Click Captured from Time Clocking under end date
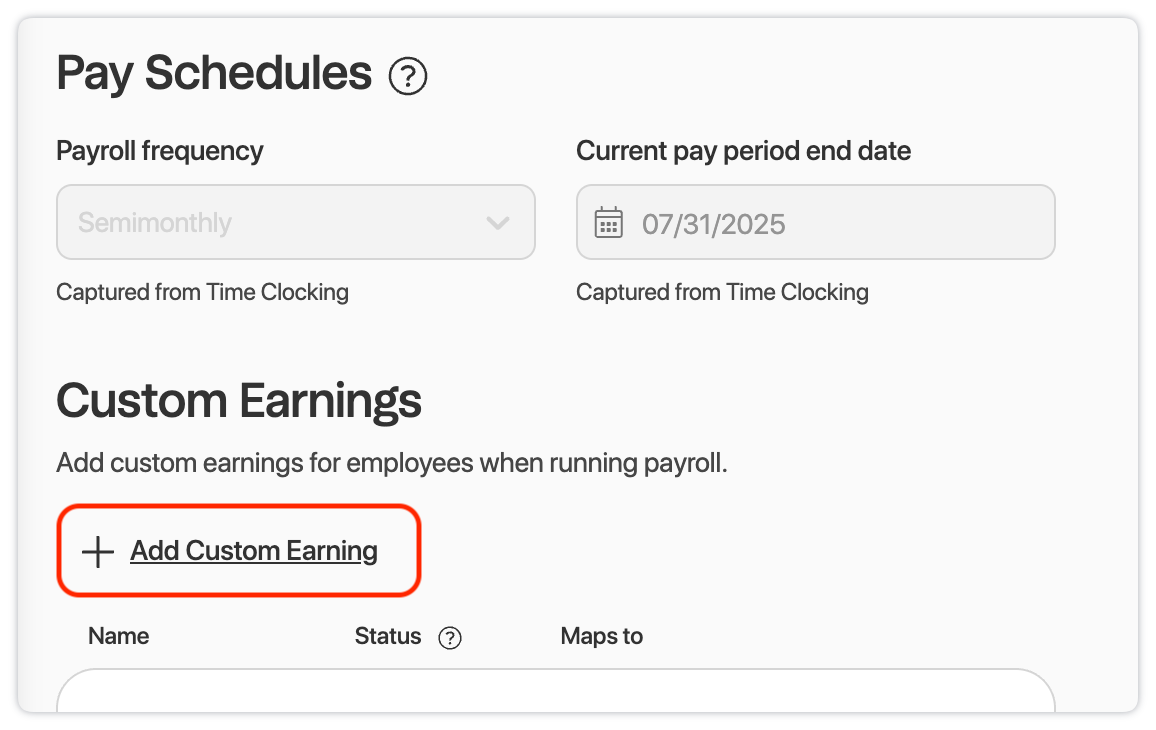The width and height of the screenshot is (1156, 730). point(722,292)
